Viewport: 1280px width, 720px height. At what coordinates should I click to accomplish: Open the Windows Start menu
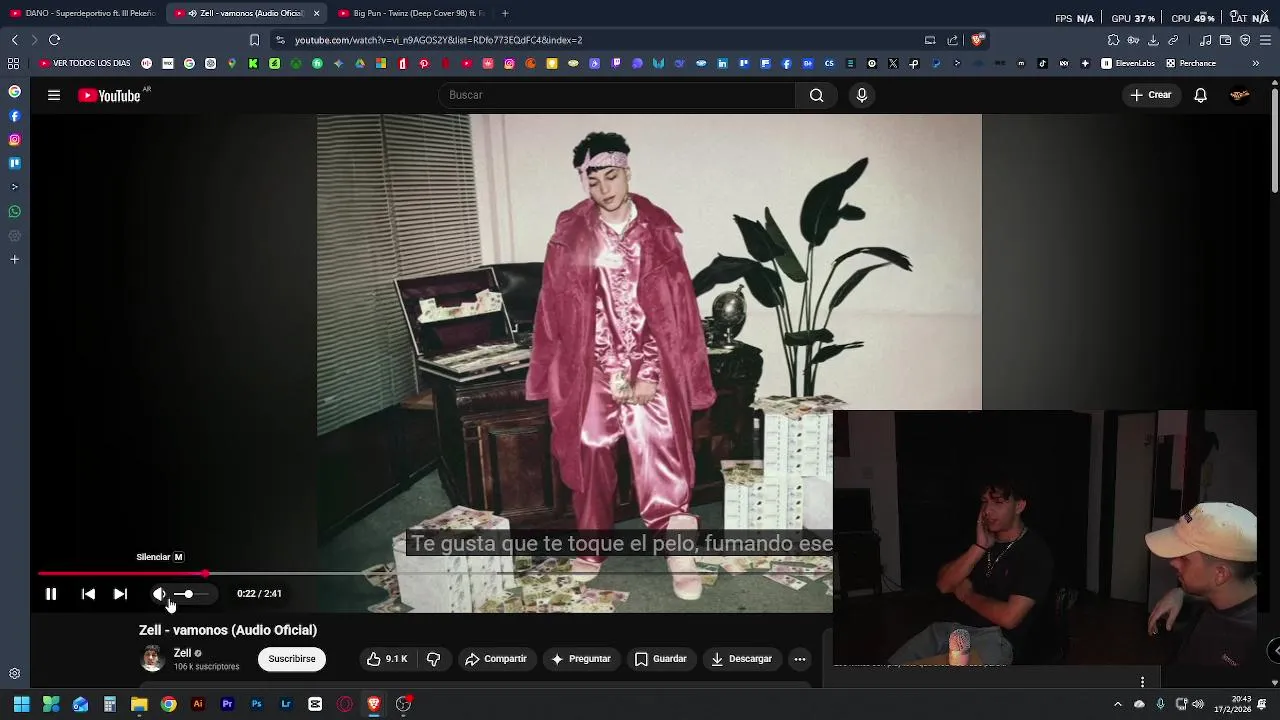tap(21, 704)
